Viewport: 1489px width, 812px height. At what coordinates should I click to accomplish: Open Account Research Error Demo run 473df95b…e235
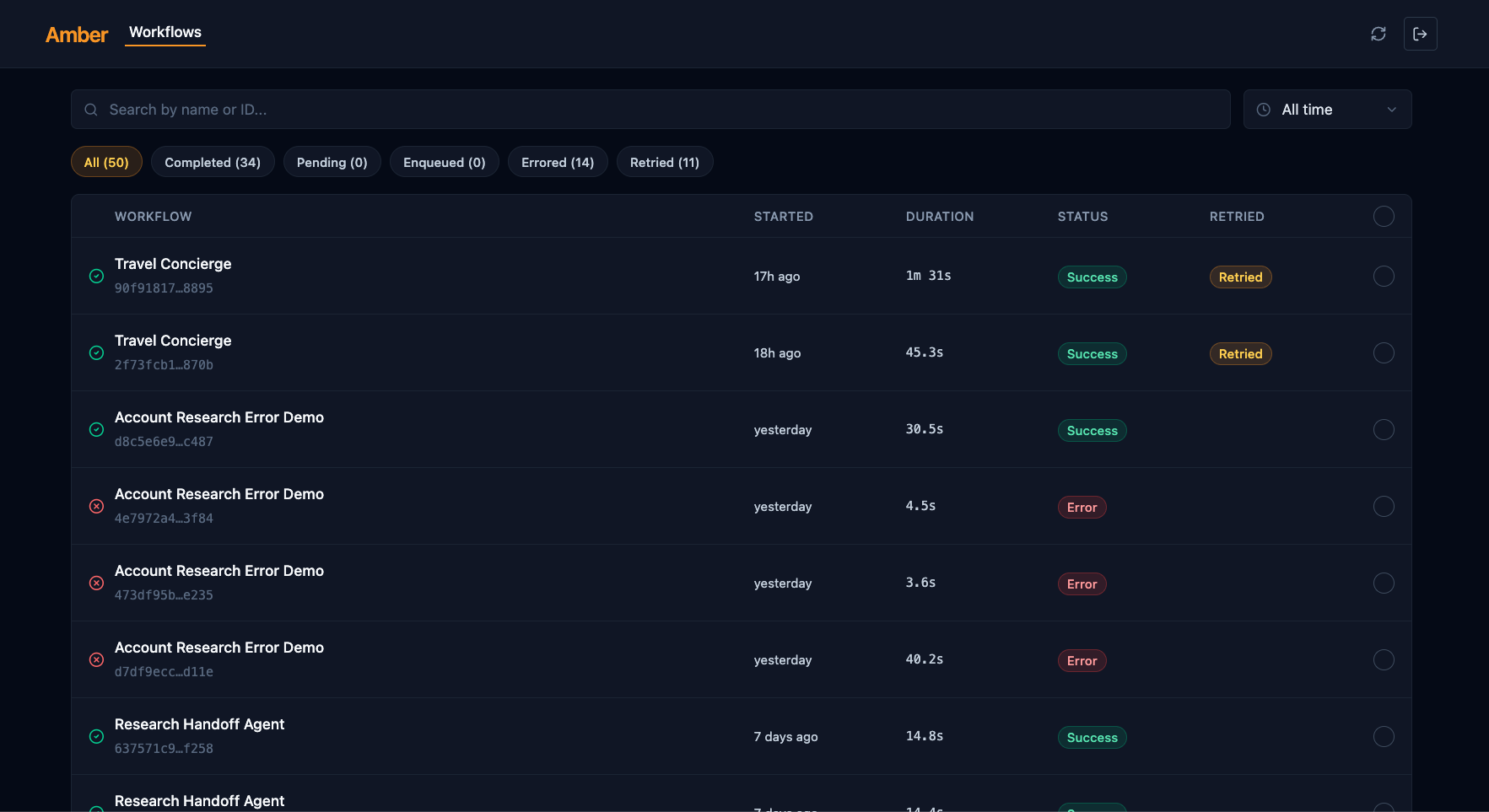click(x=741, y=583)
